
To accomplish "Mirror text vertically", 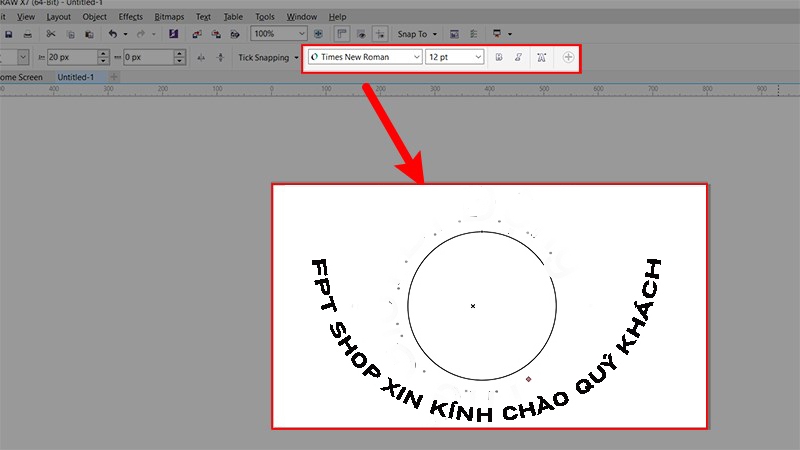I will (x=220, y=57).
